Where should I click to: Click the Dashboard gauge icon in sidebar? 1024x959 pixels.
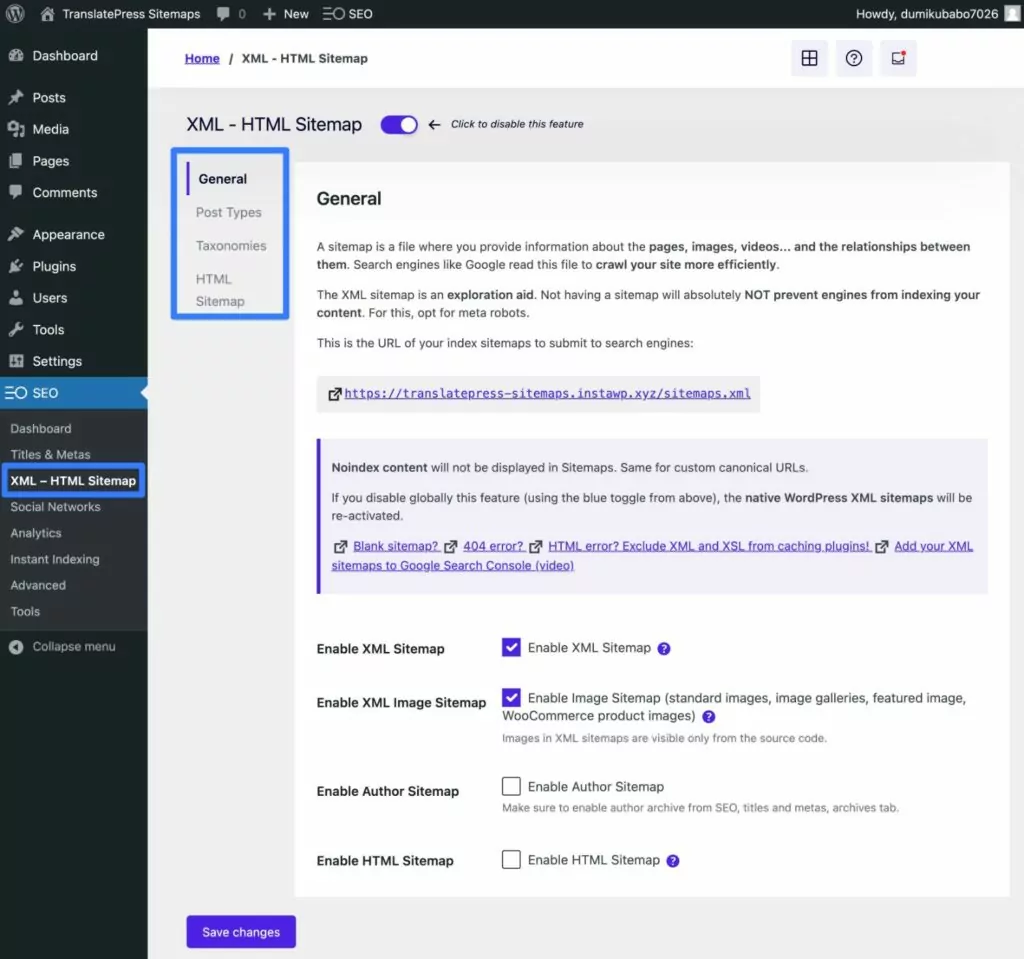[16, 56]
